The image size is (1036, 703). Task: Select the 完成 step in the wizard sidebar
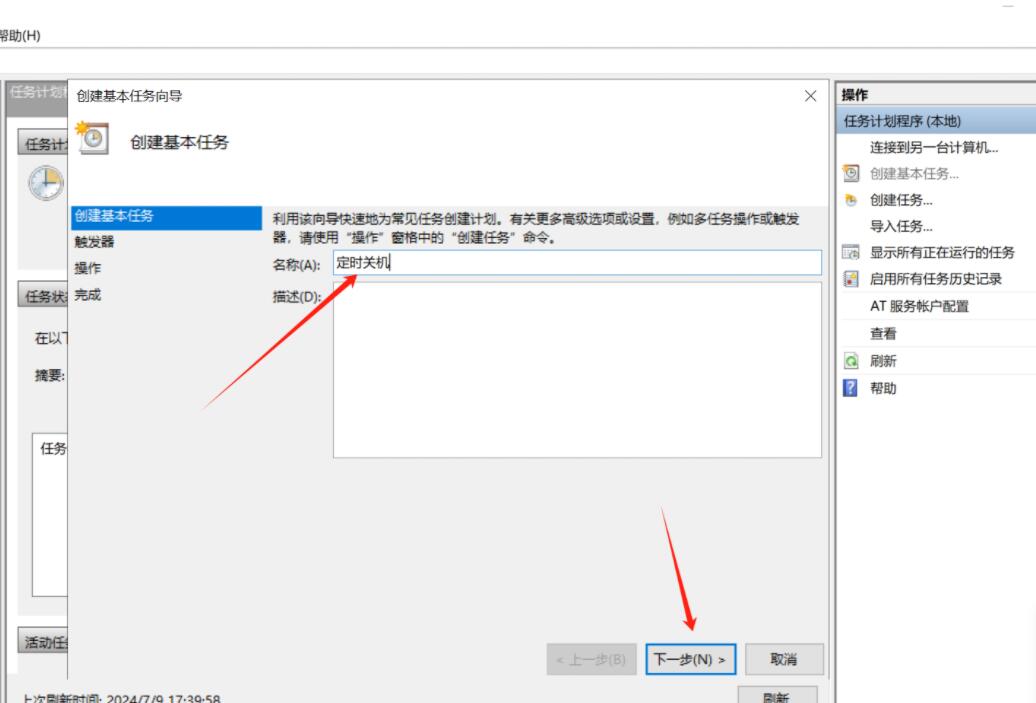tap(88, 295)
